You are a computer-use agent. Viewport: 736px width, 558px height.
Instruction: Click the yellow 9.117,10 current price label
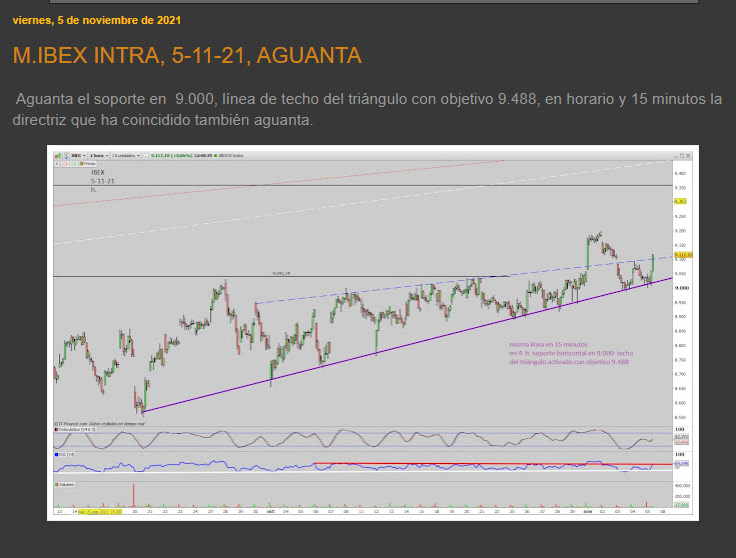[683, 255]
